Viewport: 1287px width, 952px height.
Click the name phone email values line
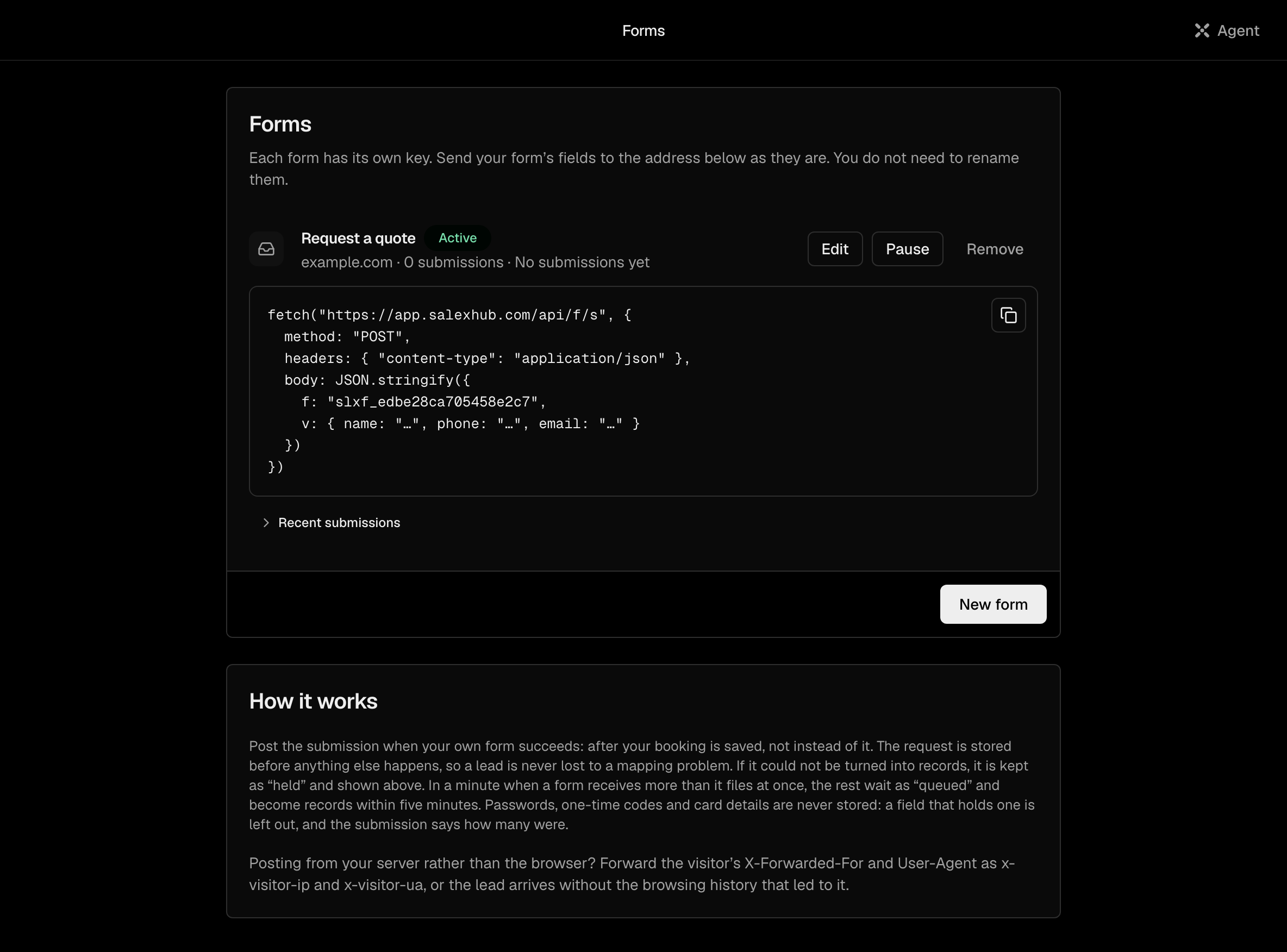pos(470,423)
